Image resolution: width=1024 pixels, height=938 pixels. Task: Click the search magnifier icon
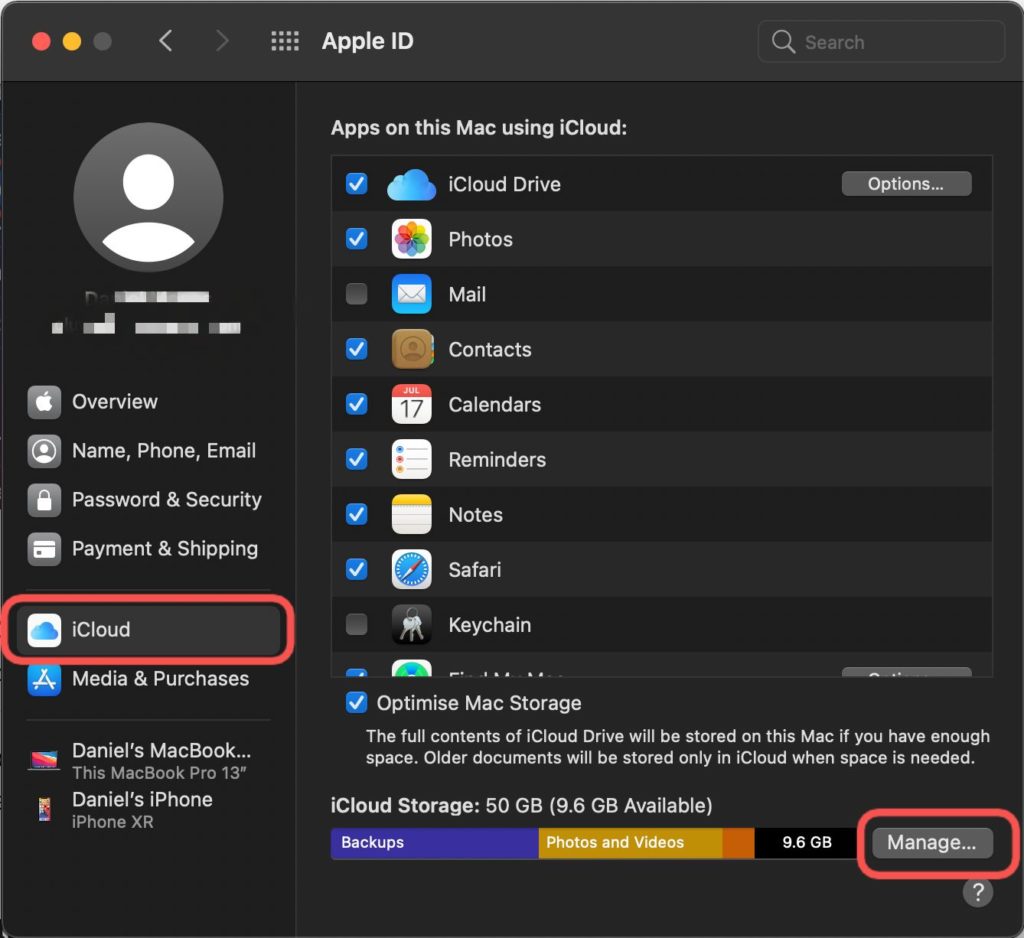(x=783, y=42)
